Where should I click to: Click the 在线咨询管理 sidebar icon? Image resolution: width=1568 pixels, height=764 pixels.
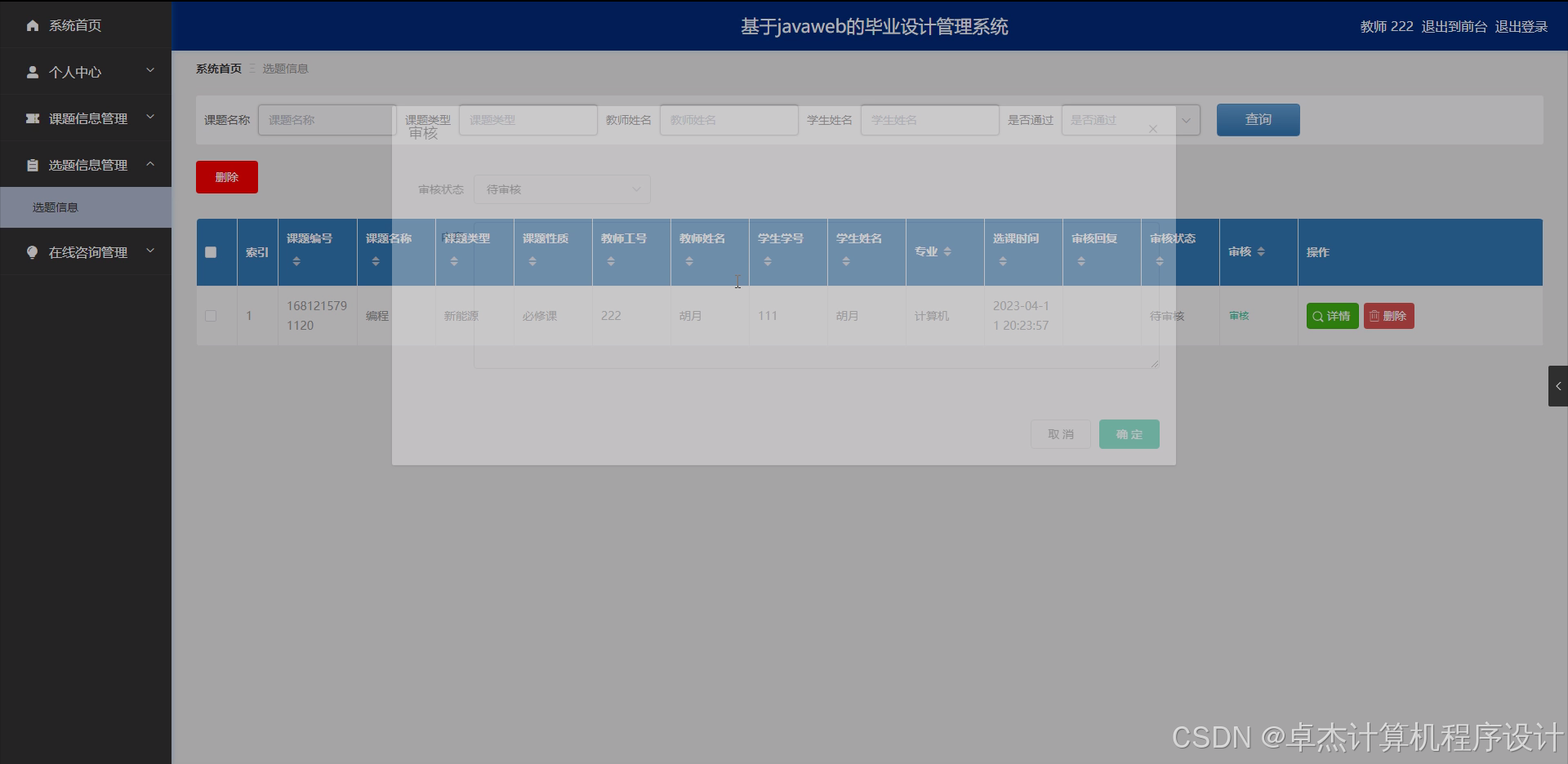tap(33, 252)
